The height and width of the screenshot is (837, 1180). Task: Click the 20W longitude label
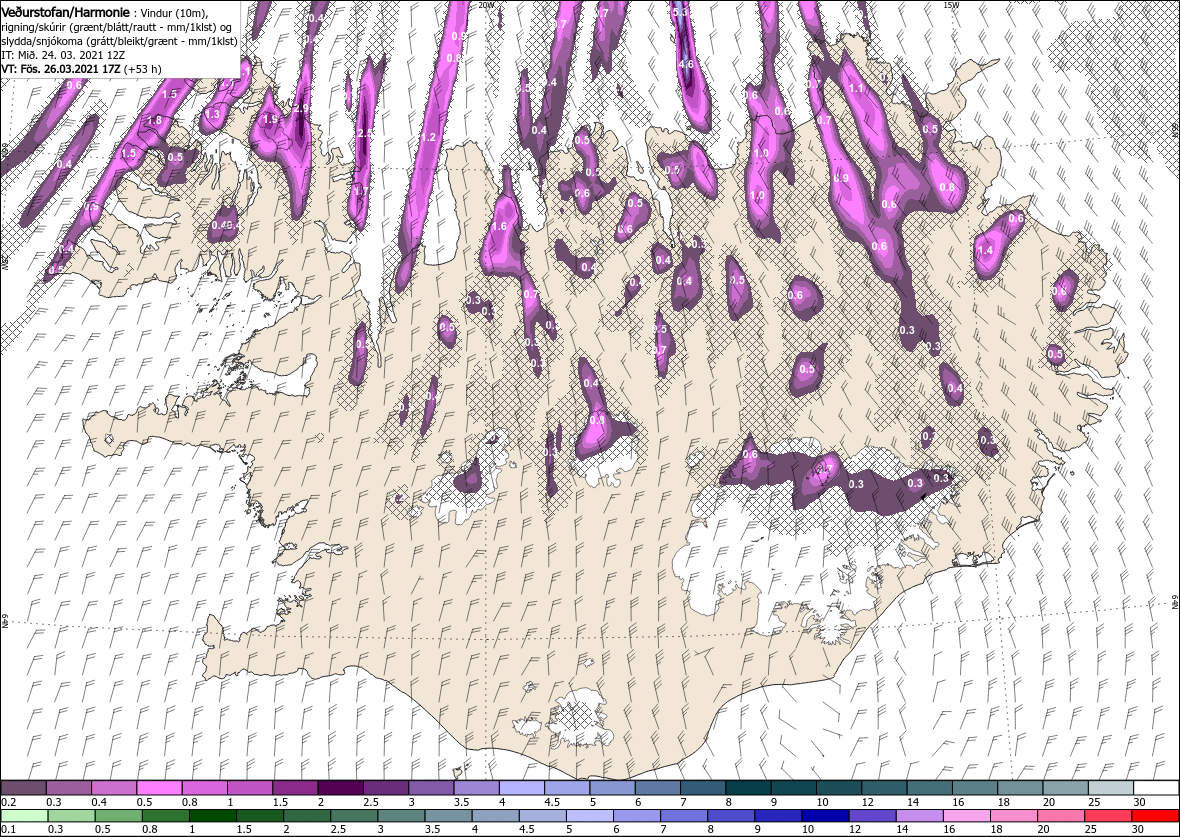(487, 5)
